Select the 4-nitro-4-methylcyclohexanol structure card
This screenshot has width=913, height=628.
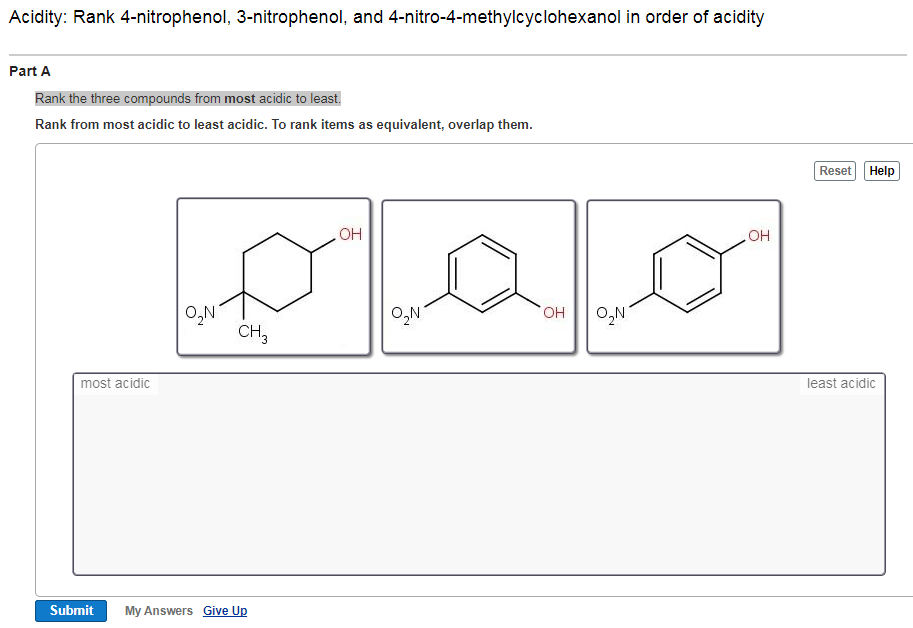tap(274, 276)
